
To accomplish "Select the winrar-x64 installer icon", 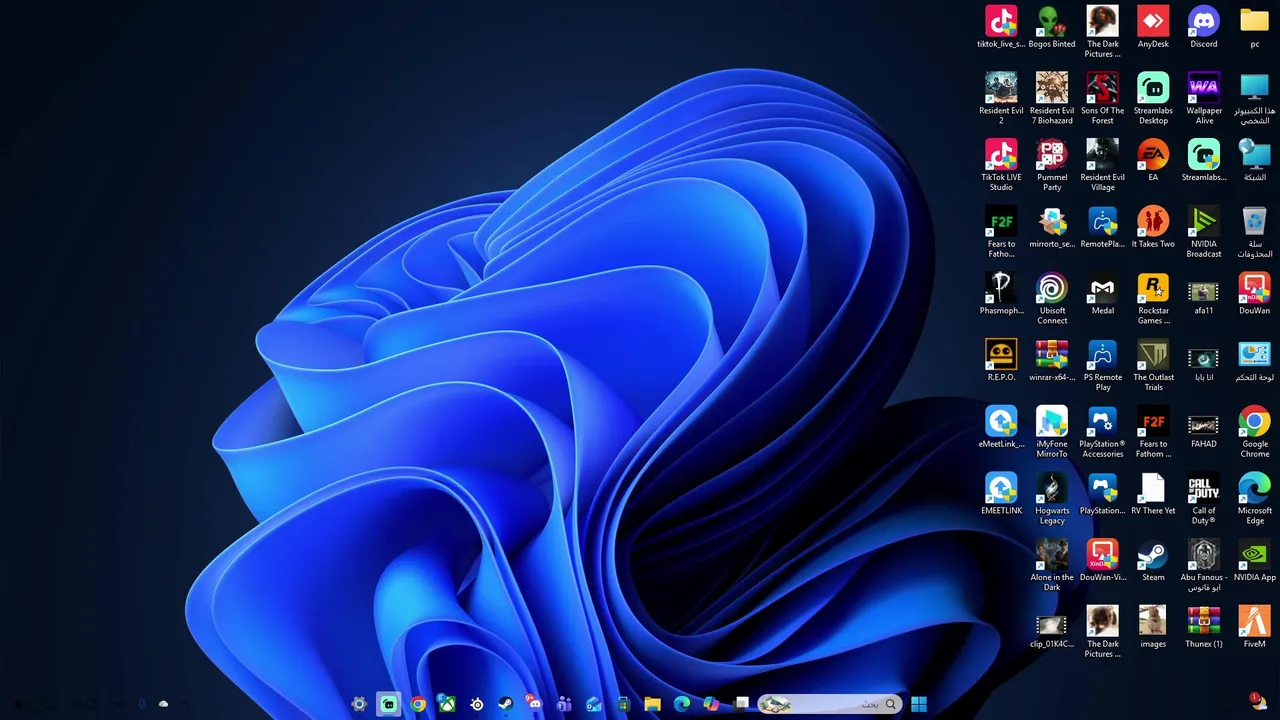I will click(1052, 361).
